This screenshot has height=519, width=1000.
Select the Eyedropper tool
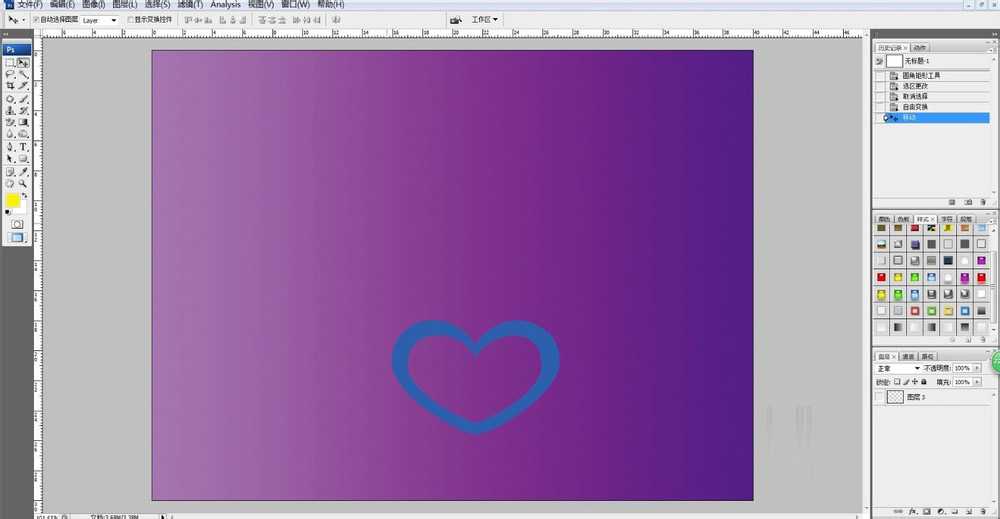(23, 172)
